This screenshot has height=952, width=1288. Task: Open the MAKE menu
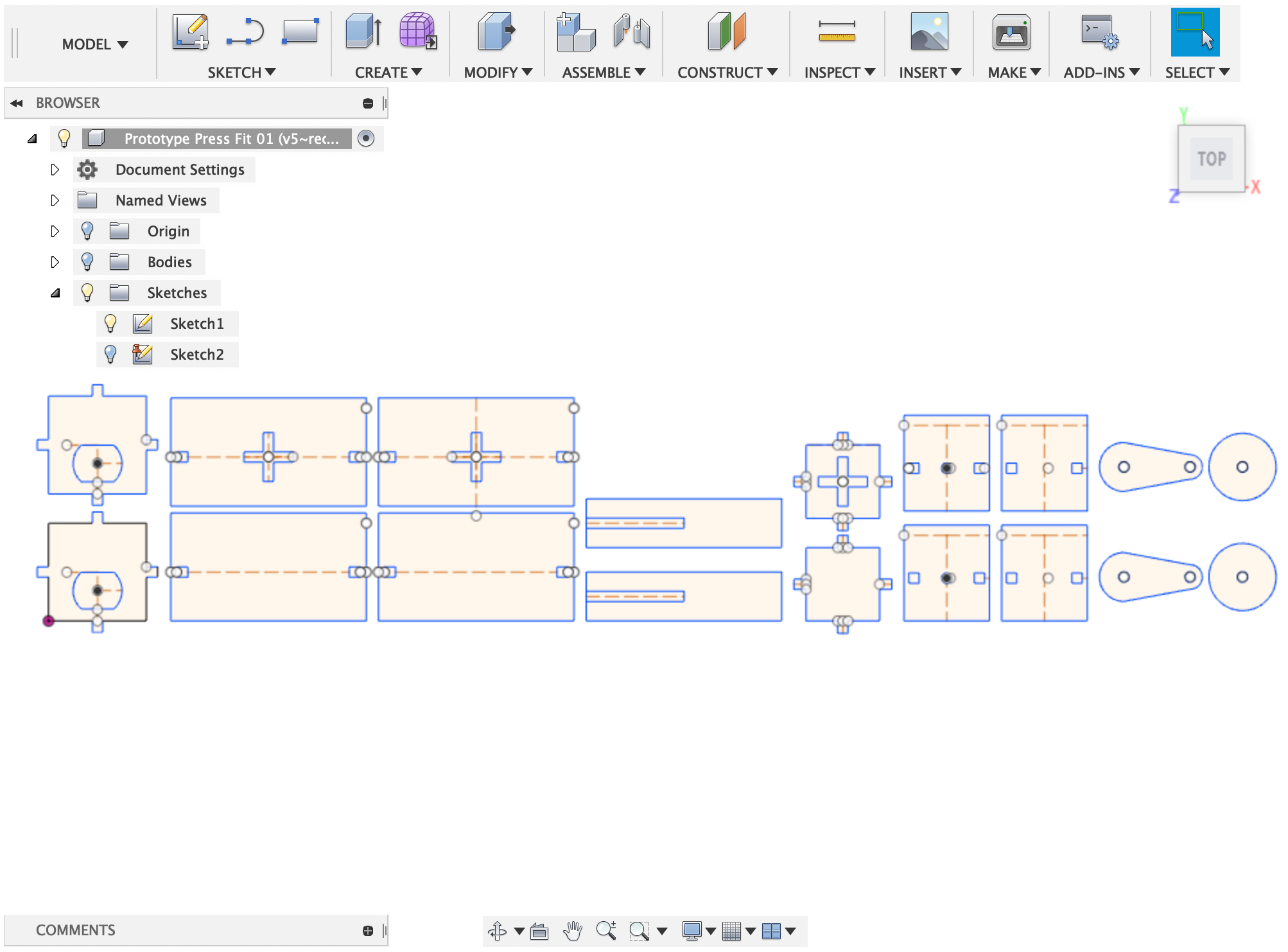click(1014, 73)
